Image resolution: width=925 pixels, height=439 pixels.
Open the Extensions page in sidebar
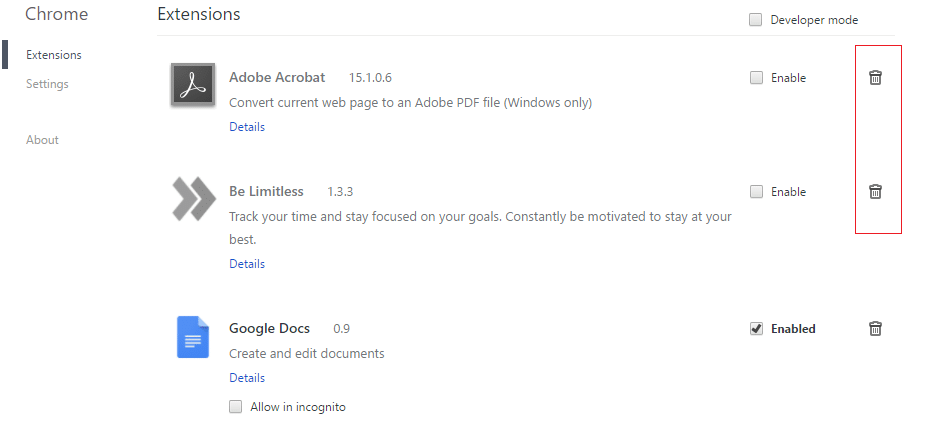click(54, 55)
